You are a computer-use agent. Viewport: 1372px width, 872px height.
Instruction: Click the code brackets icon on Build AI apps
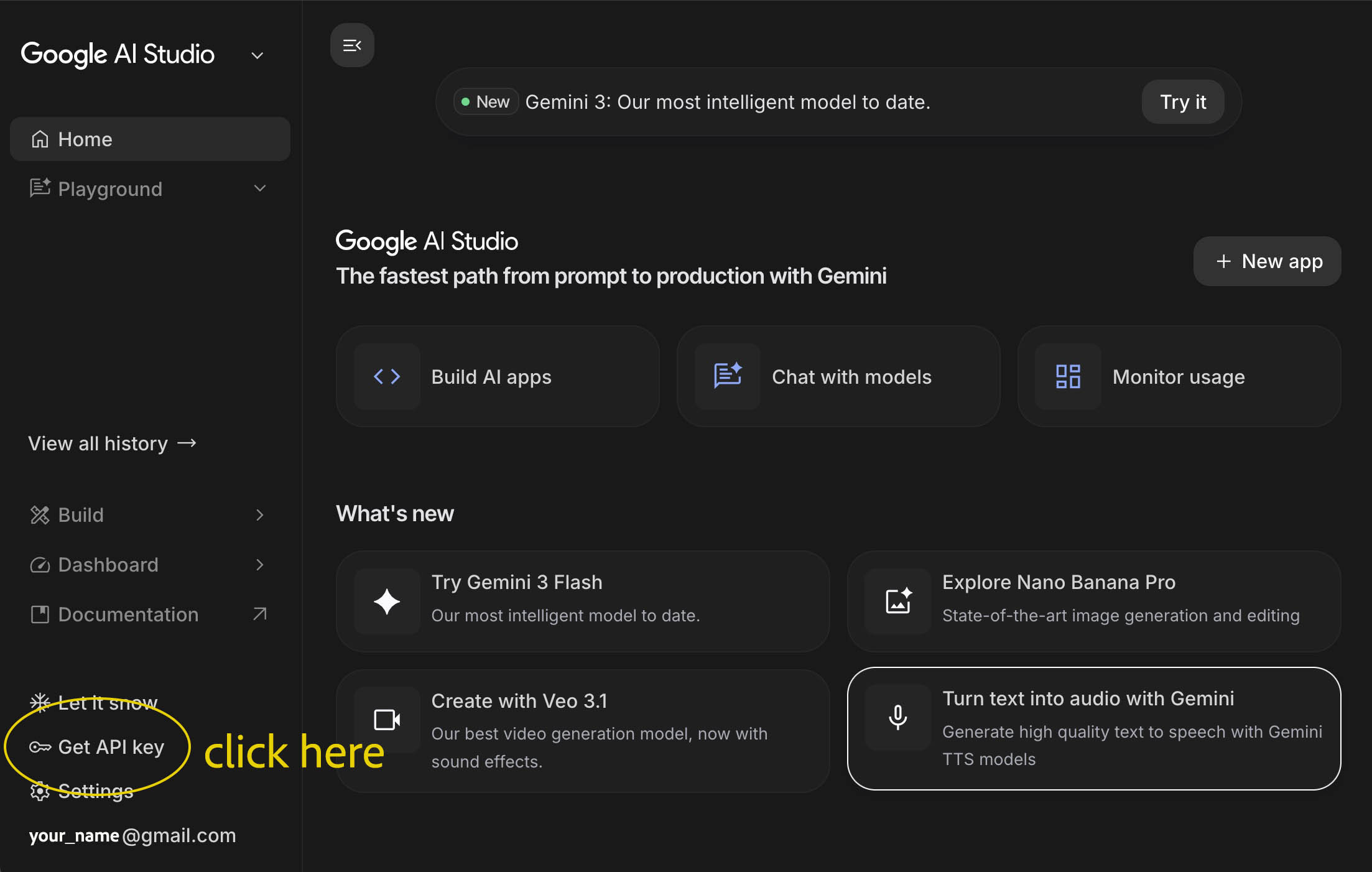(387, 376)
